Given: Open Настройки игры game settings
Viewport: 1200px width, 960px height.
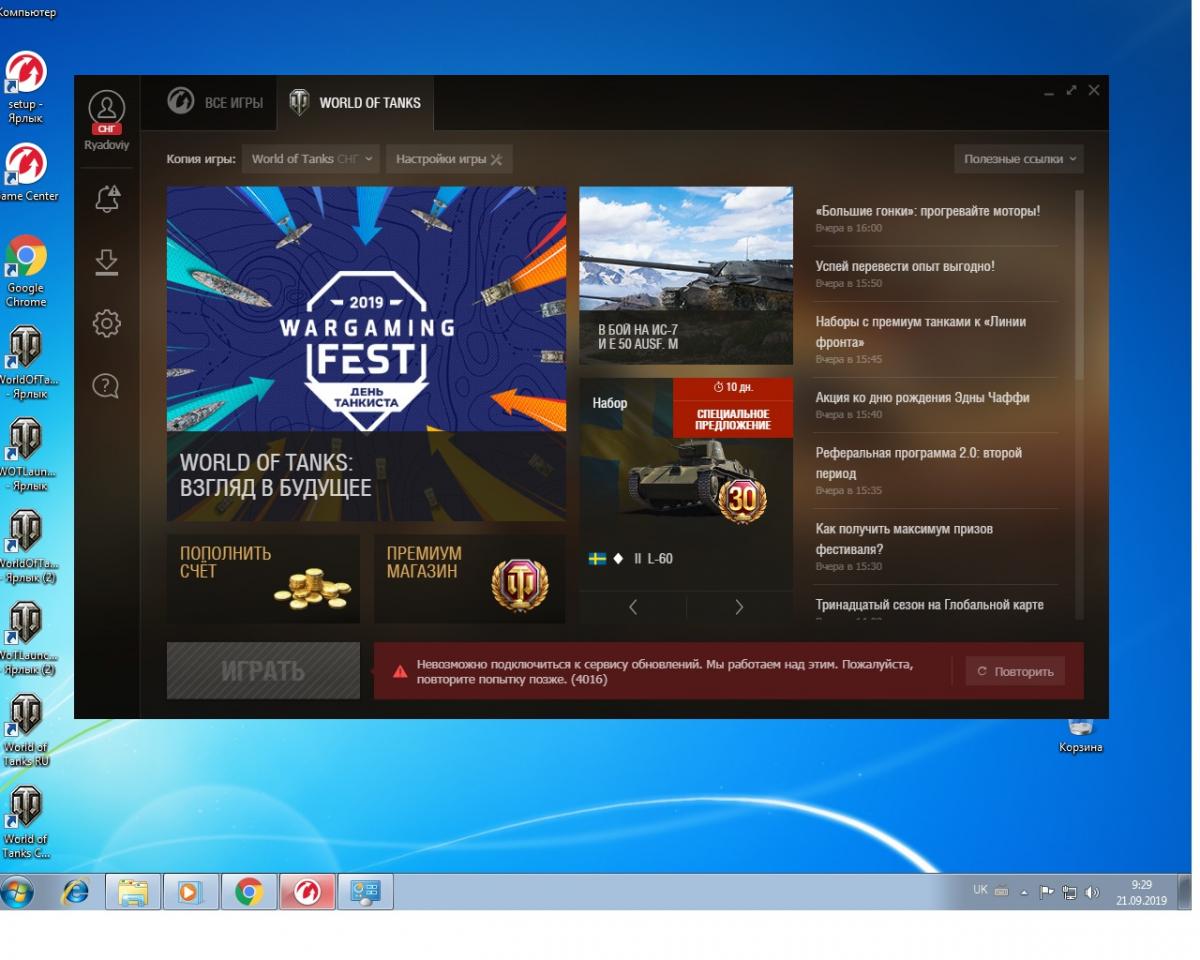Looking at the screenshot, I should pos(449,159).
